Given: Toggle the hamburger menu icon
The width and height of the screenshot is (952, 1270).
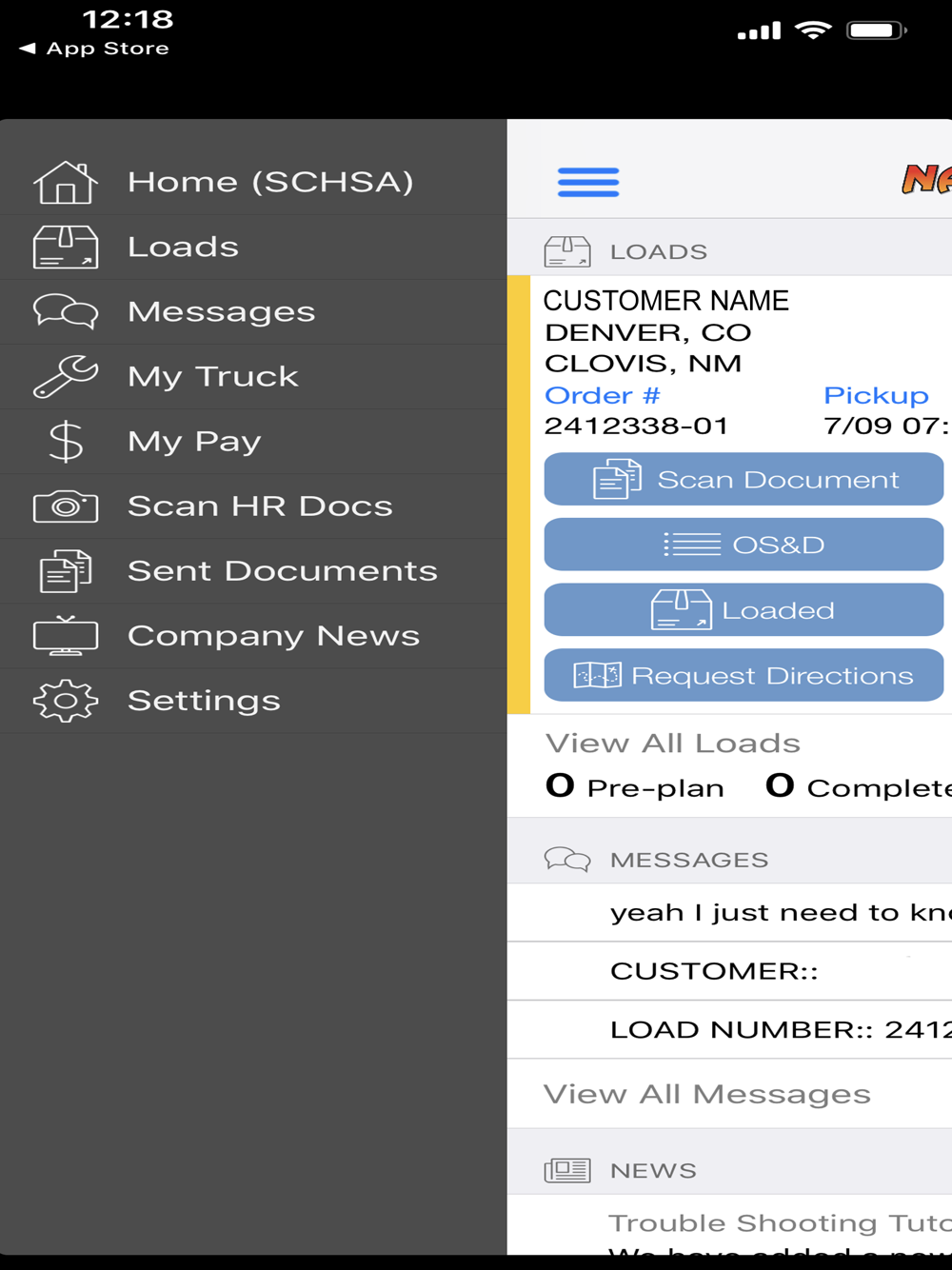Looking at the screenshot, I should click(588, 182).
